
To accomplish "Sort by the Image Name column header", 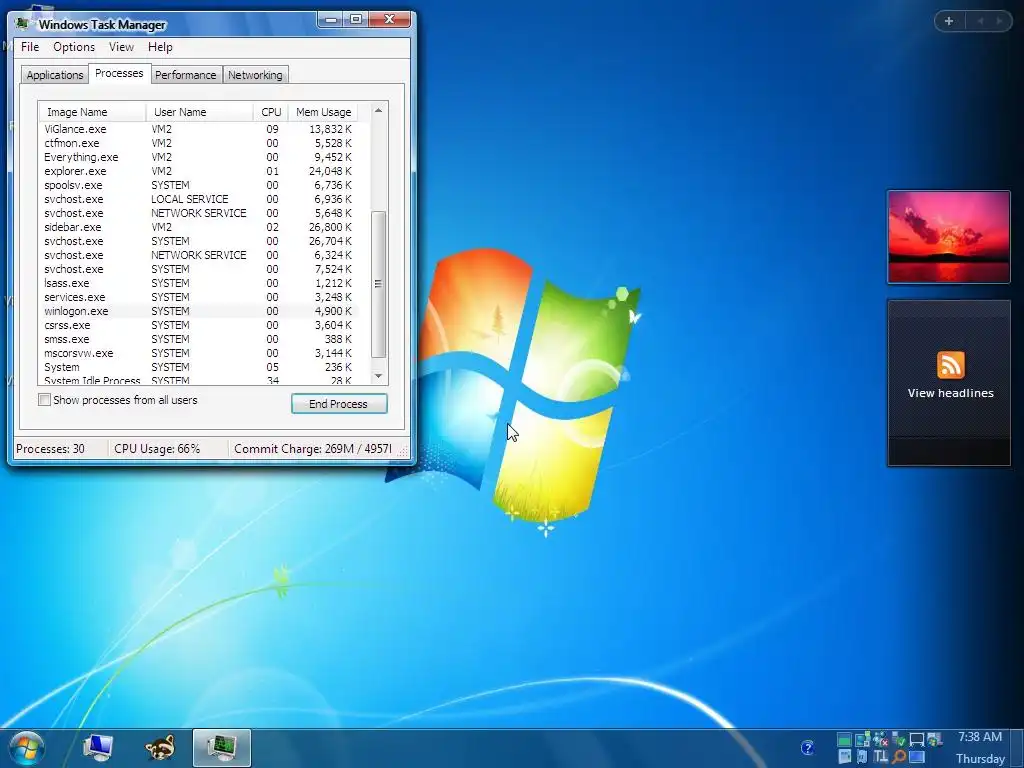I will pos(92,112).
